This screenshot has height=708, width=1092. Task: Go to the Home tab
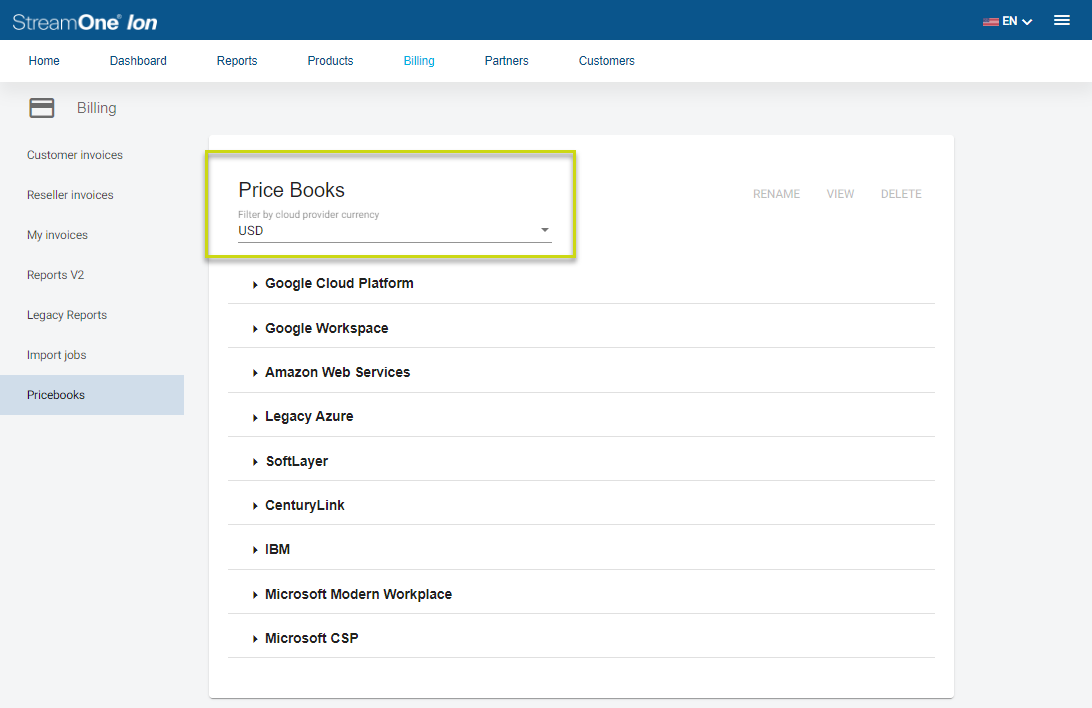point(44,61)
